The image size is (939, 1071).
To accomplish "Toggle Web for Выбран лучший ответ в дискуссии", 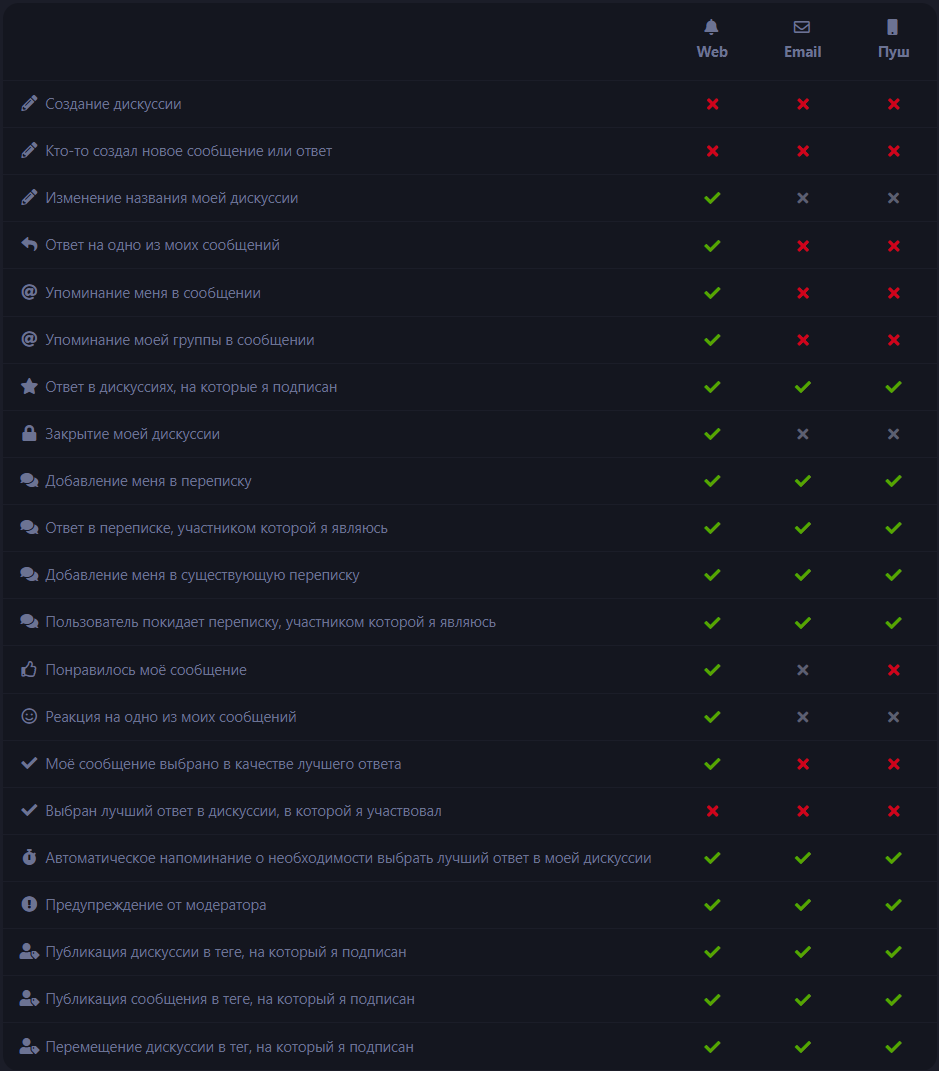I will (x=712, y=811).
